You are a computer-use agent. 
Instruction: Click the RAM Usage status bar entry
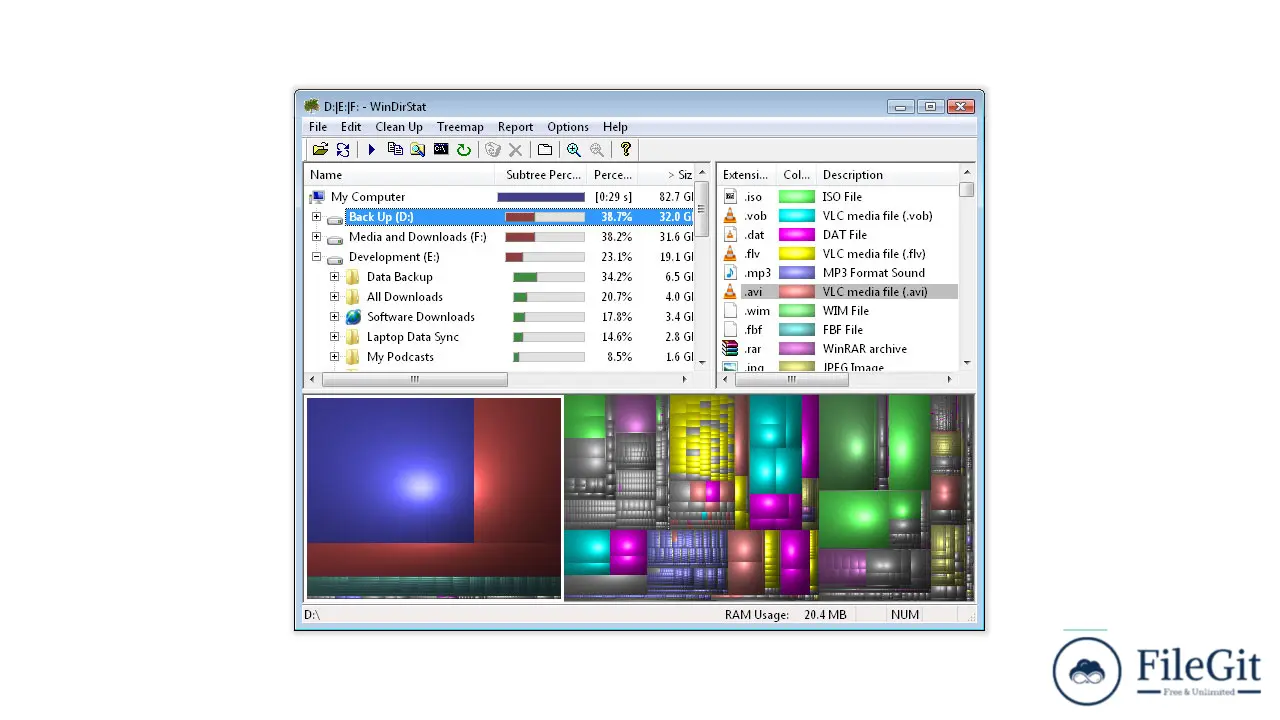[785, 614]
